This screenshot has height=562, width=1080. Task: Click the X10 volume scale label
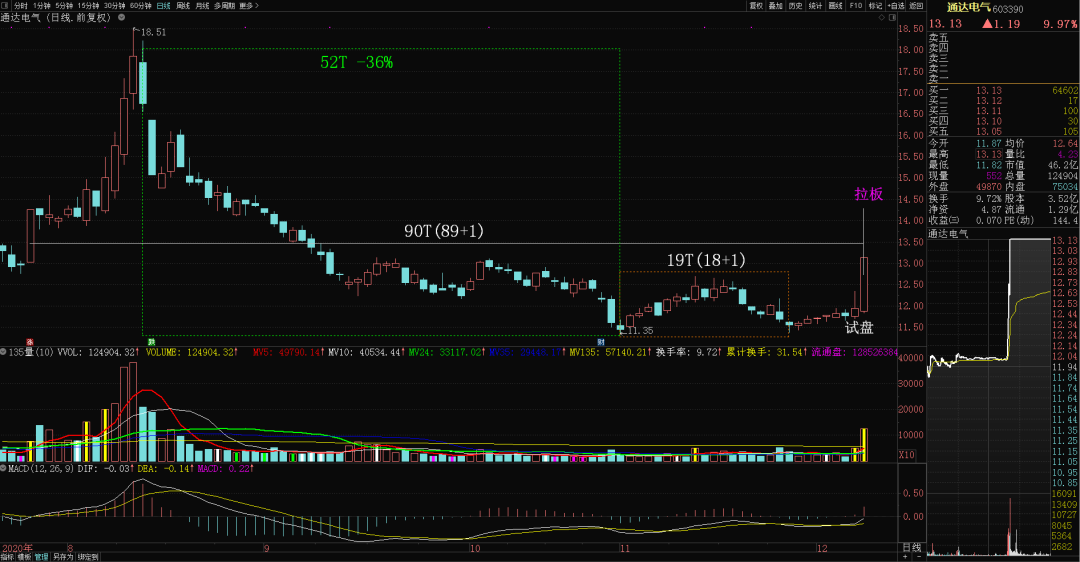906,455
